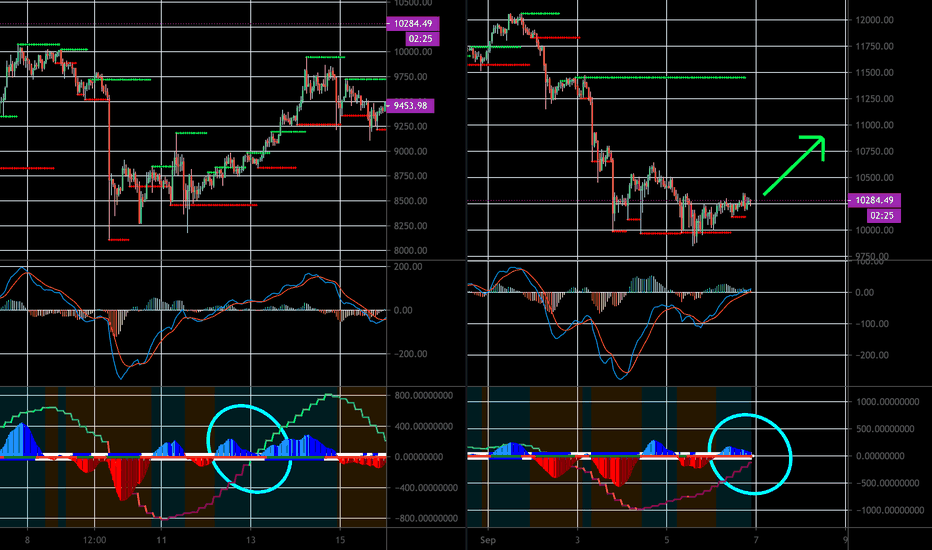932x550 pixels.
Task: Click the 9250.00 price axis label
Action: (x=410, y=126)
